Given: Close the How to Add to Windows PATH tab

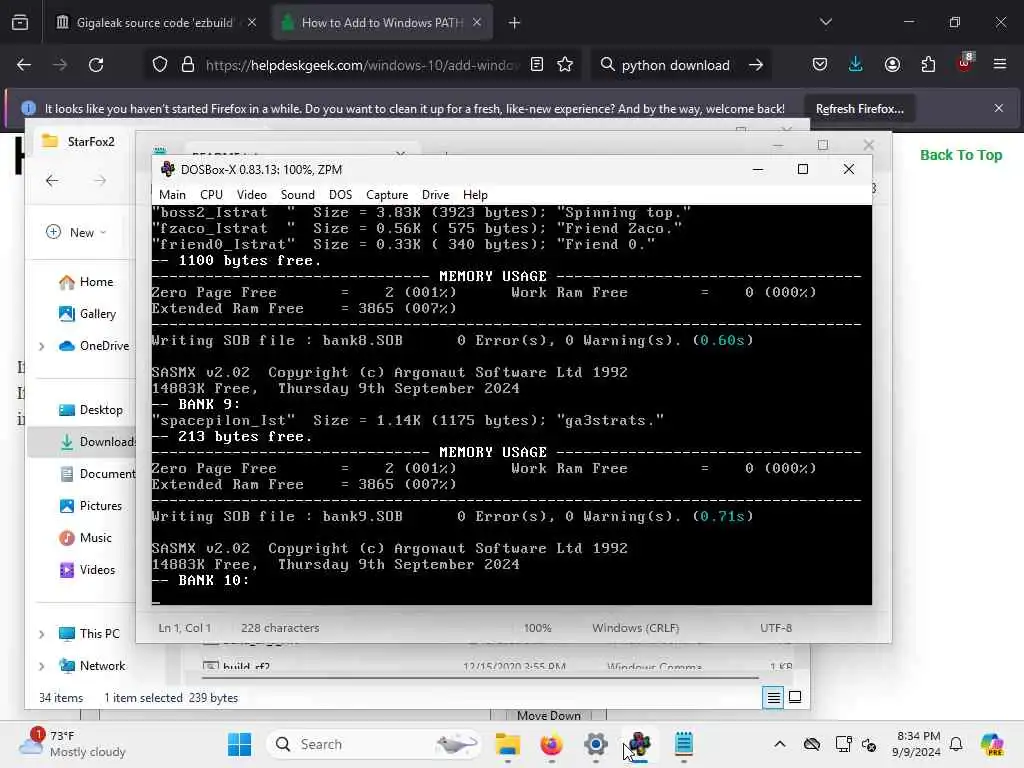Looking at the screenshot, I should pos(477,23).
